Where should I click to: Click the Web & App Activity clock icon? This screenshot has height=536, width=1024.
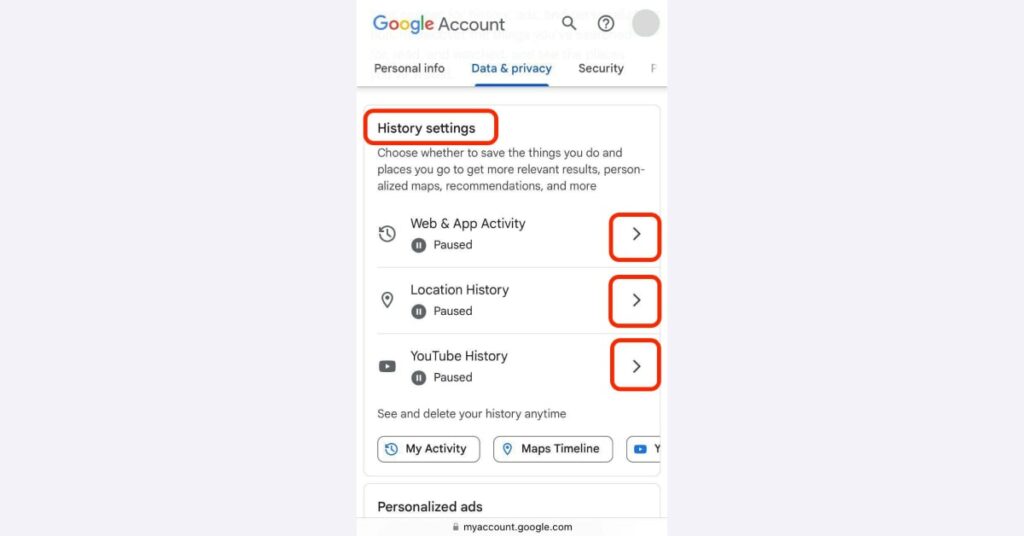coord(387,234)
